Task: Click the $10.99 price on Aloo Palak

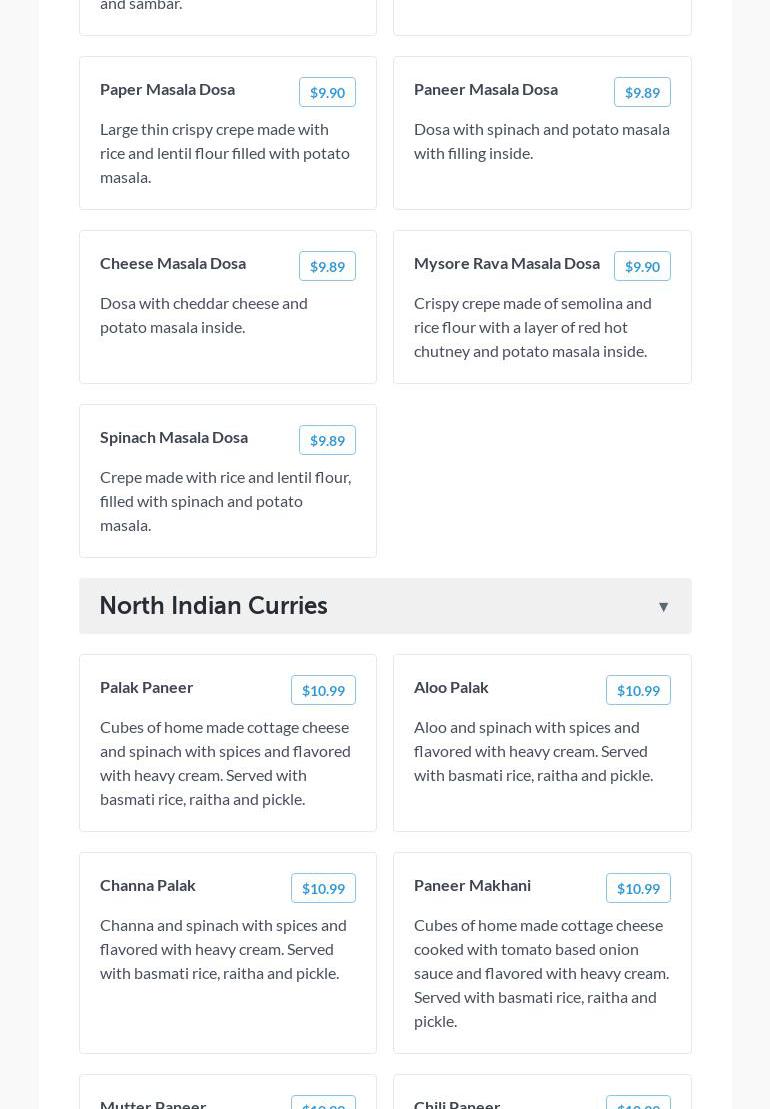Action: point(638,690)
